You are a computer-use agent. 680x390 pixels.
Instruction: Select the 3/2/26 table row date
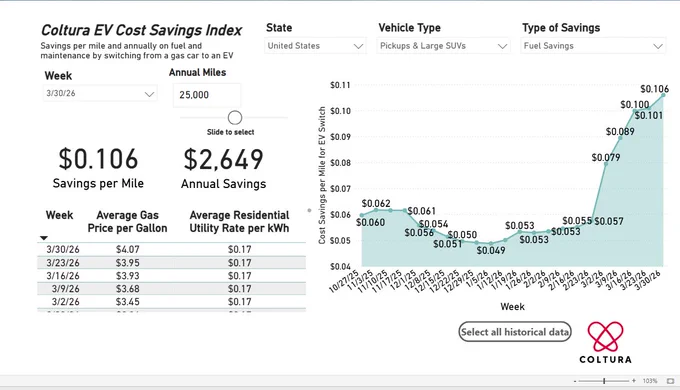65,302
